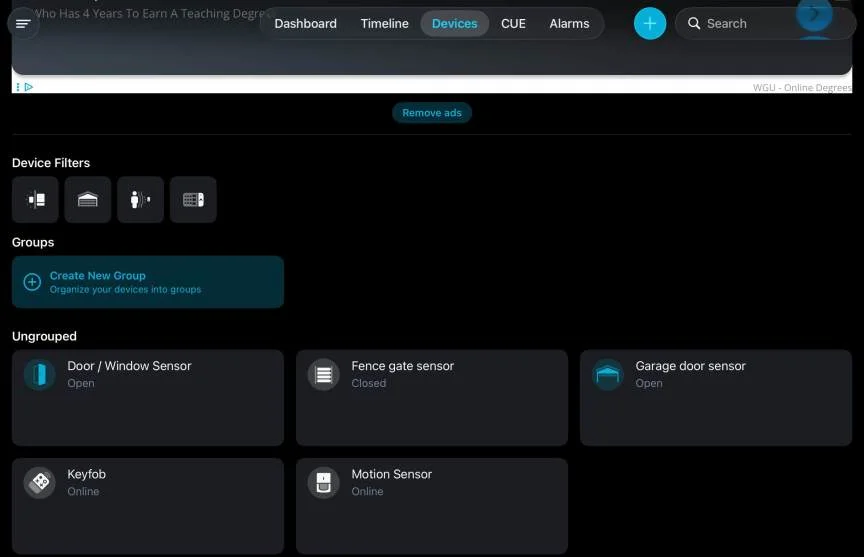Click Create New Group button

pos(148,282)
